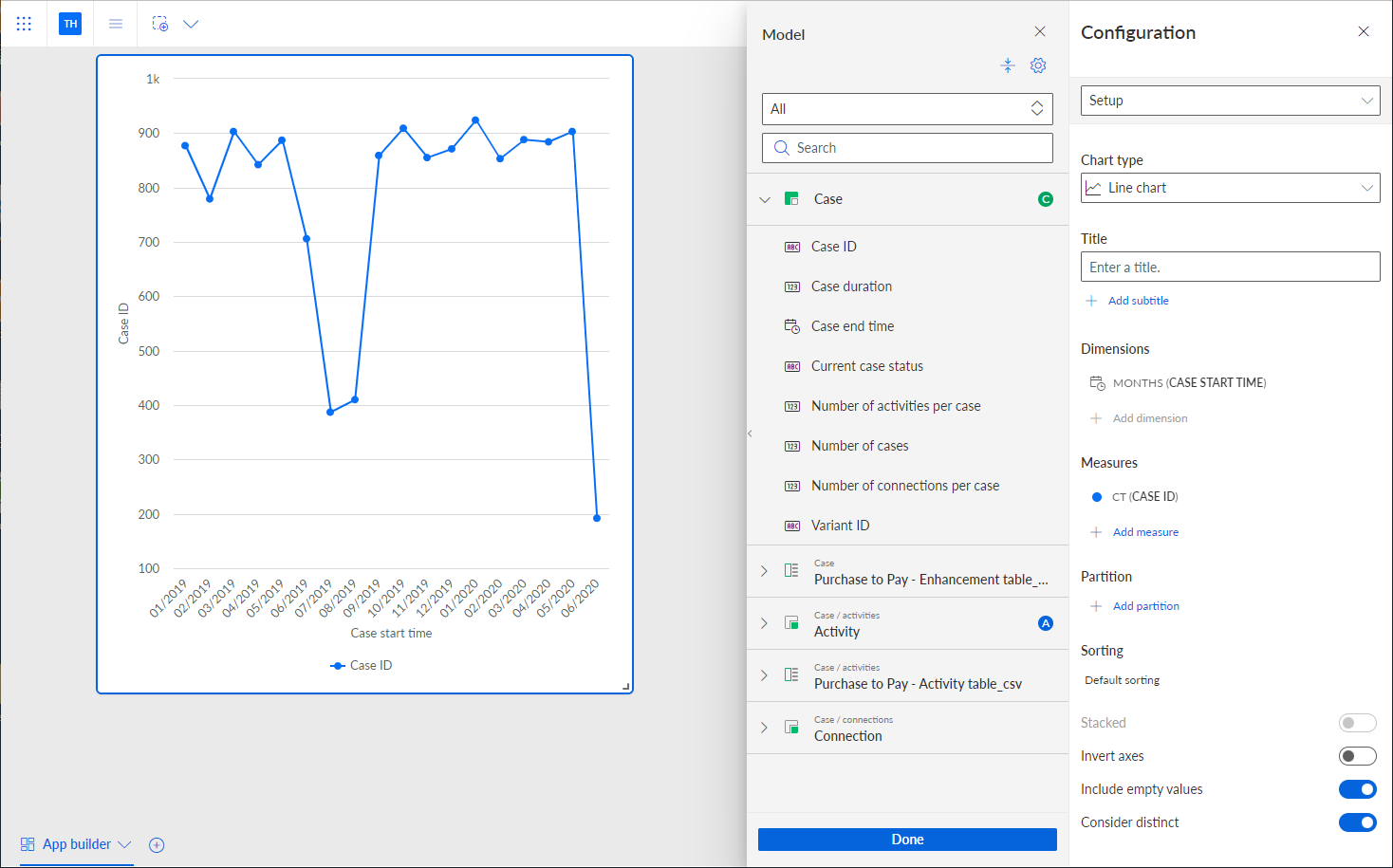
Task: Click the add component selection icon
Action: tap(160, 24)
